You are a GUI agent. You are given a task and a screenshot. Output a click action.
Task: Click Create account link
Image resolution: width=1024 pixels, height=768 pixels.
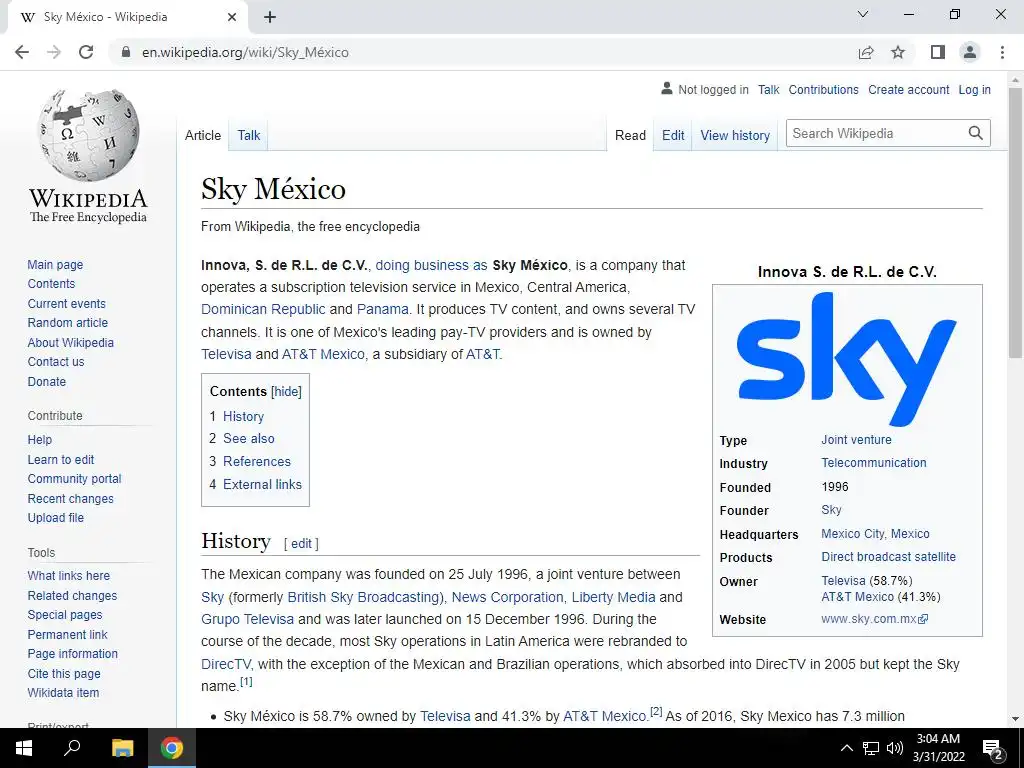click(x=908, y=89)
